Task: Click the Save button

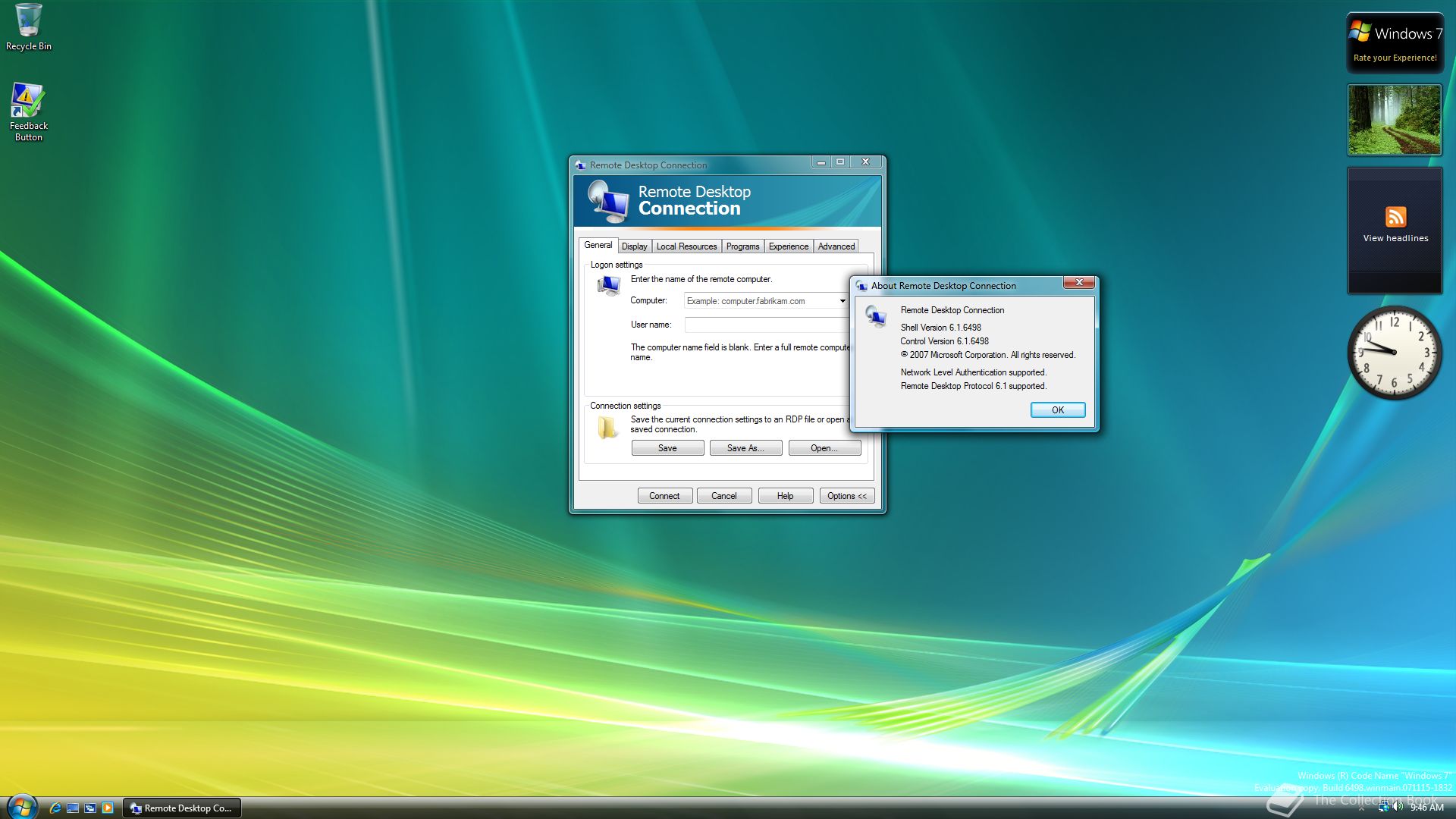Action: coord(667,448)
